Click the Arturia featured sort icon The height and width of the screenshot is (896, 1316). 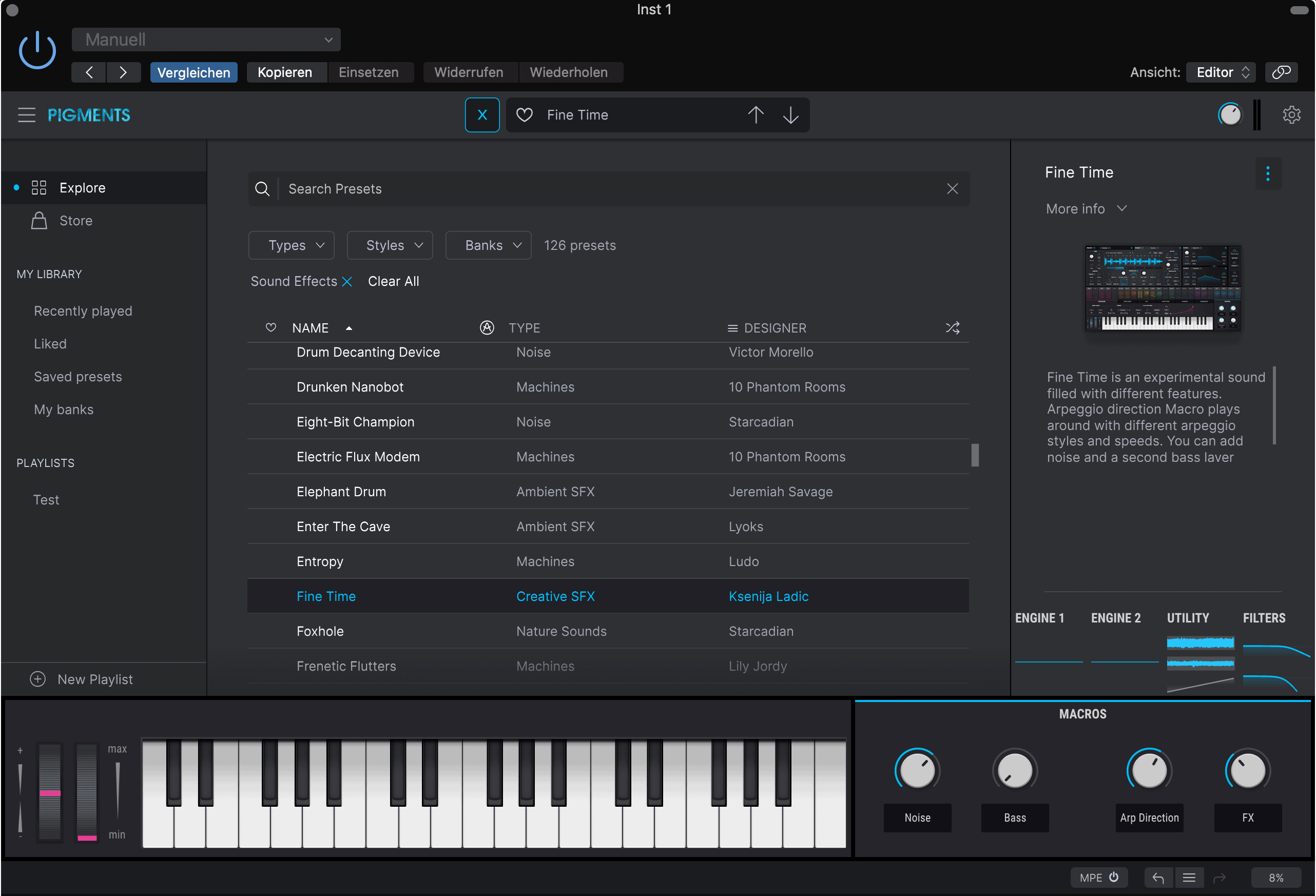487,328
